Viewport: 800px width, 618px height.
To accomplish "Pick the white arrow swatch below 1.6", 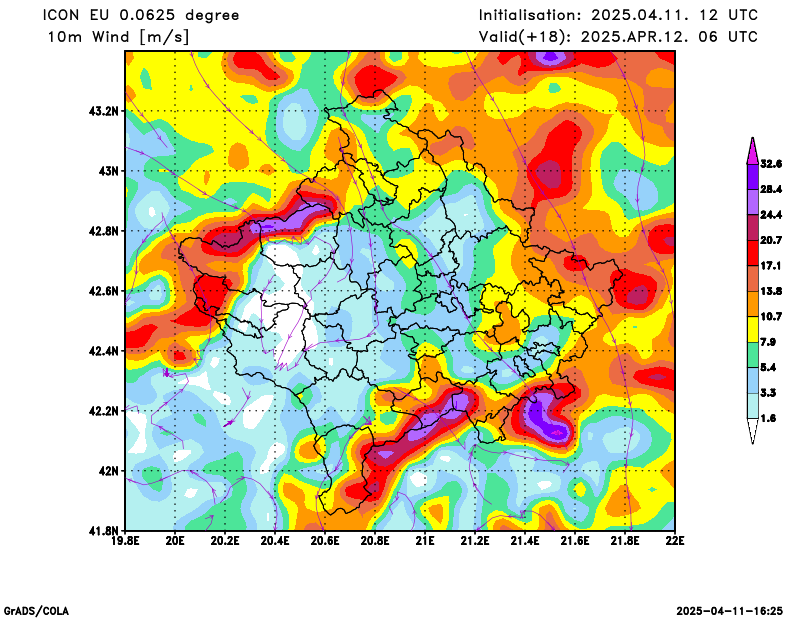I will (x=752, y=431).
